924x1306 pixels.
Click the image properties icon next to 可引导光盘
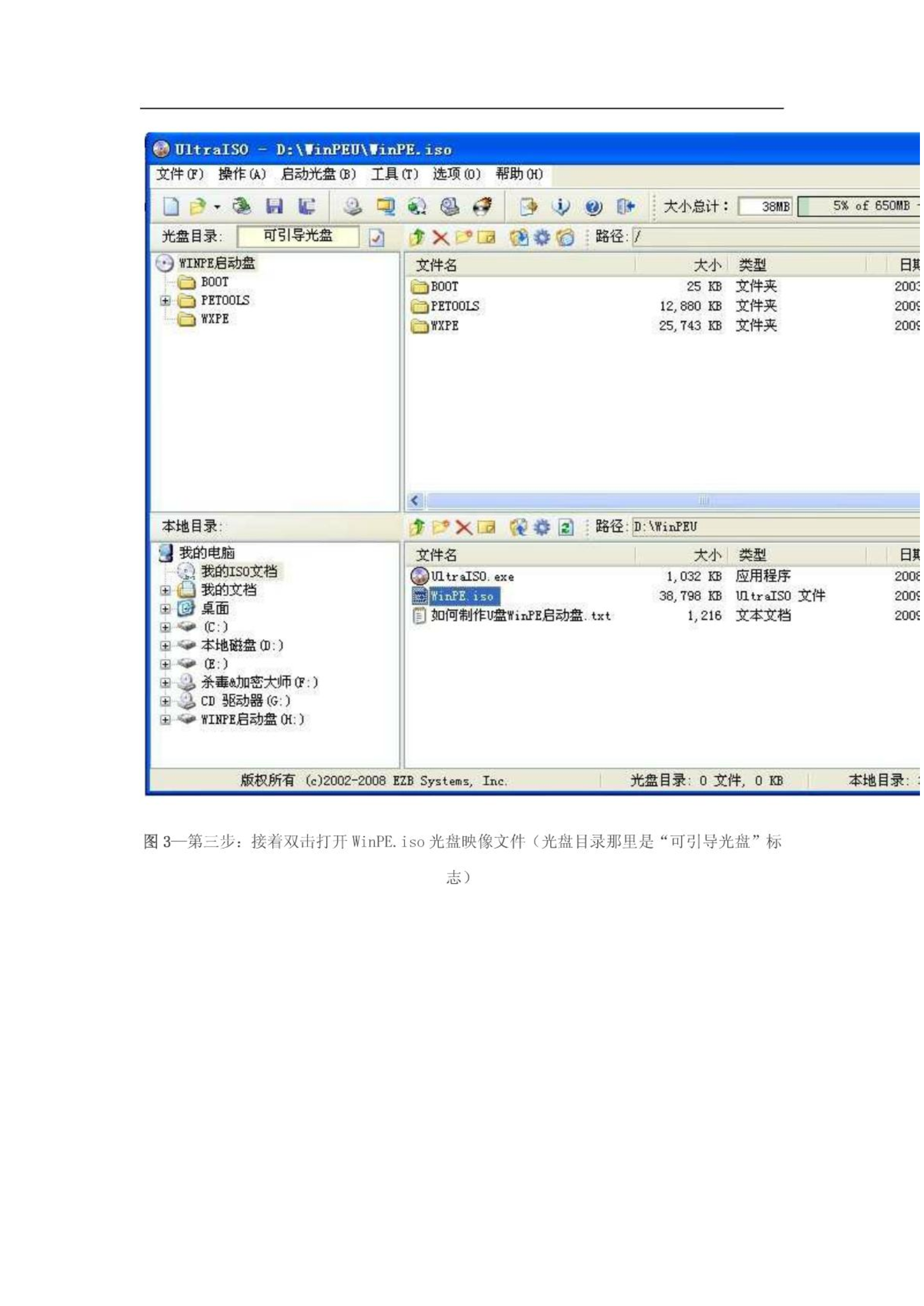tap(377, 238)
